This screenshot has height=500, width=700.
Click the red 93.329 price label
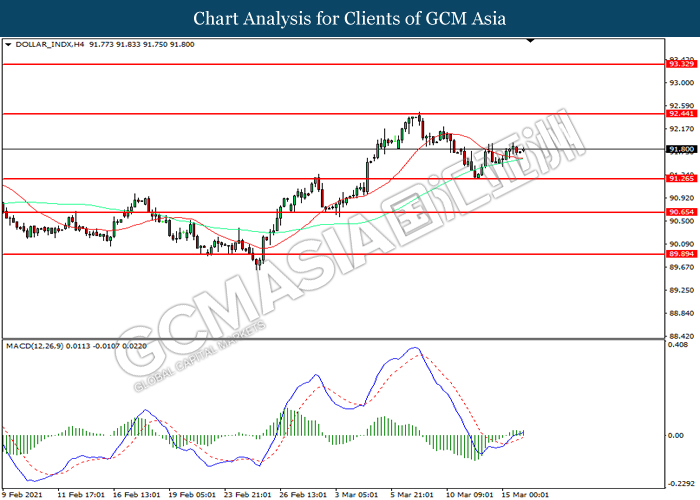tap(682, 64)
